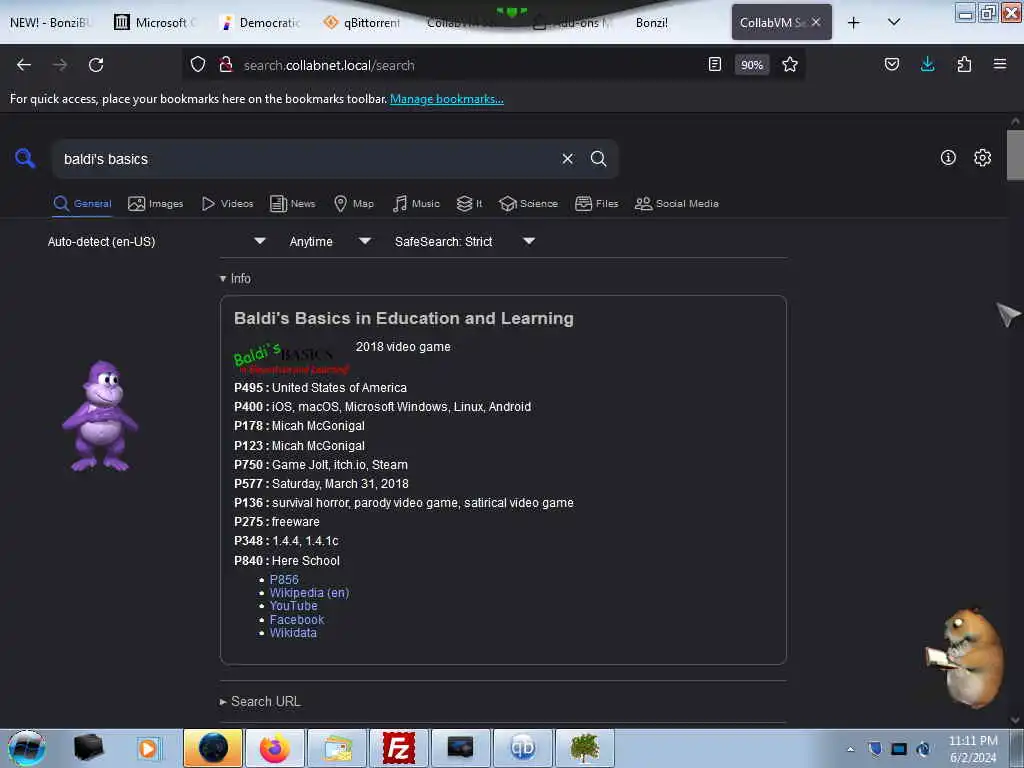Open the info about icon

pyautogui.click(x=948, y=158)
